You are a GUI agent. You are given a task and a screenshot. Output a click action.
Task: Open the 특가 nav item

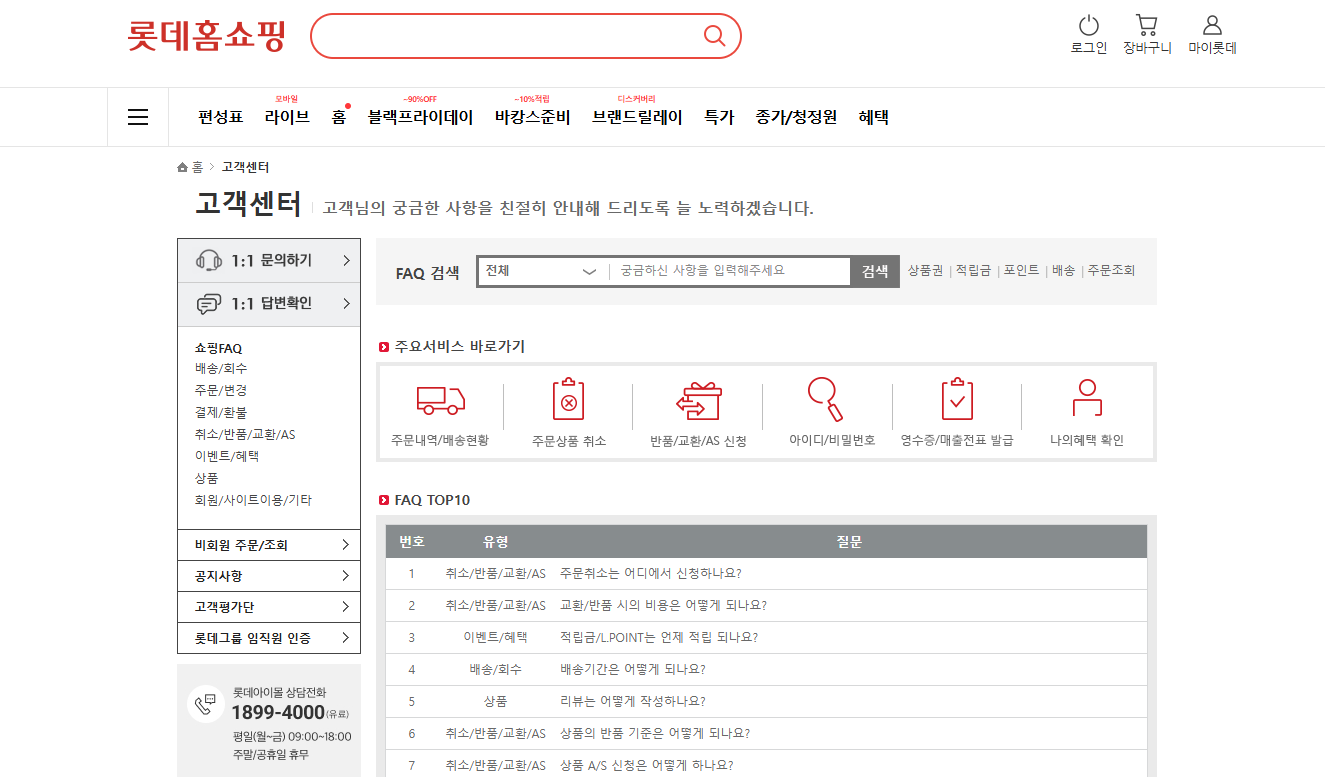[719, 117]
